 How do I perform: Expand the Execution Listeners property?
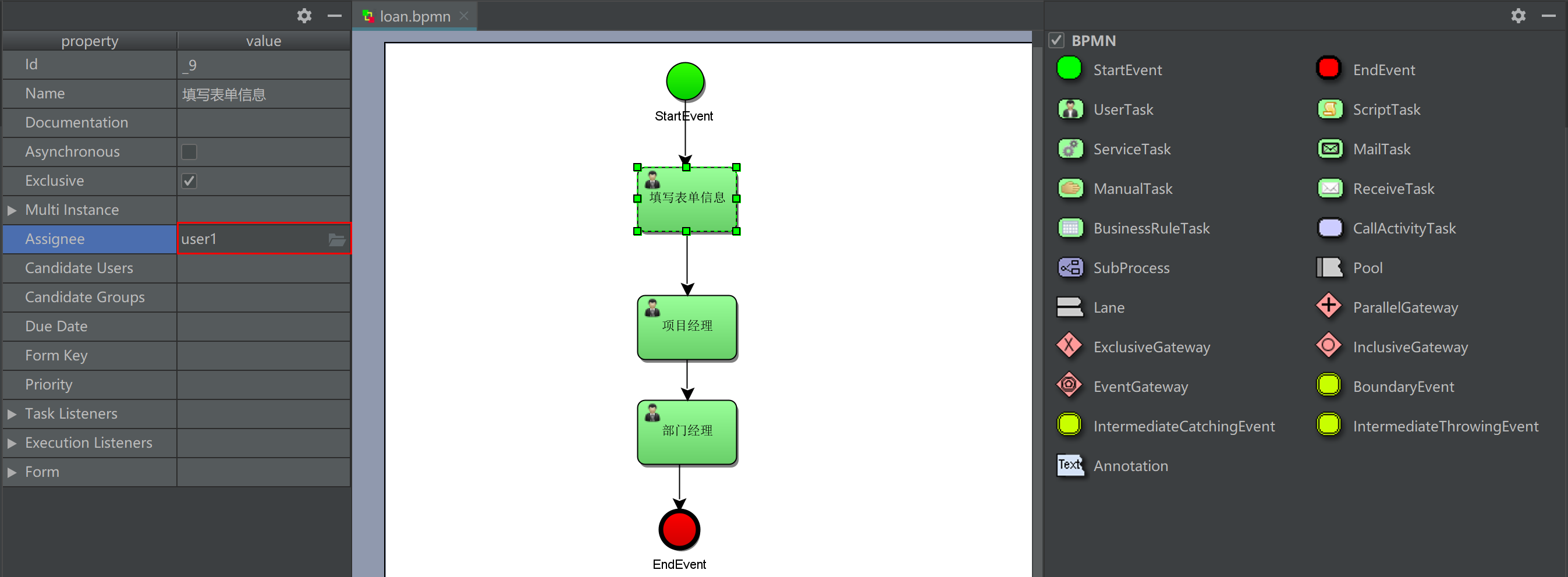pos(12,443)
